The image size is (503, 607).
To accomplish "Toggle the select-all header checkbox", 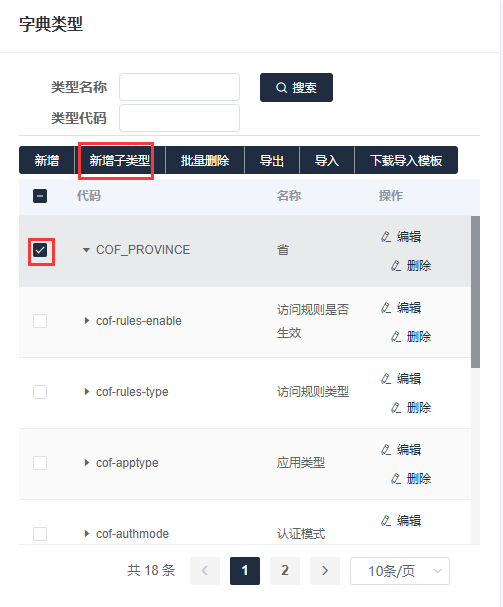I will (x=40, y=196).
